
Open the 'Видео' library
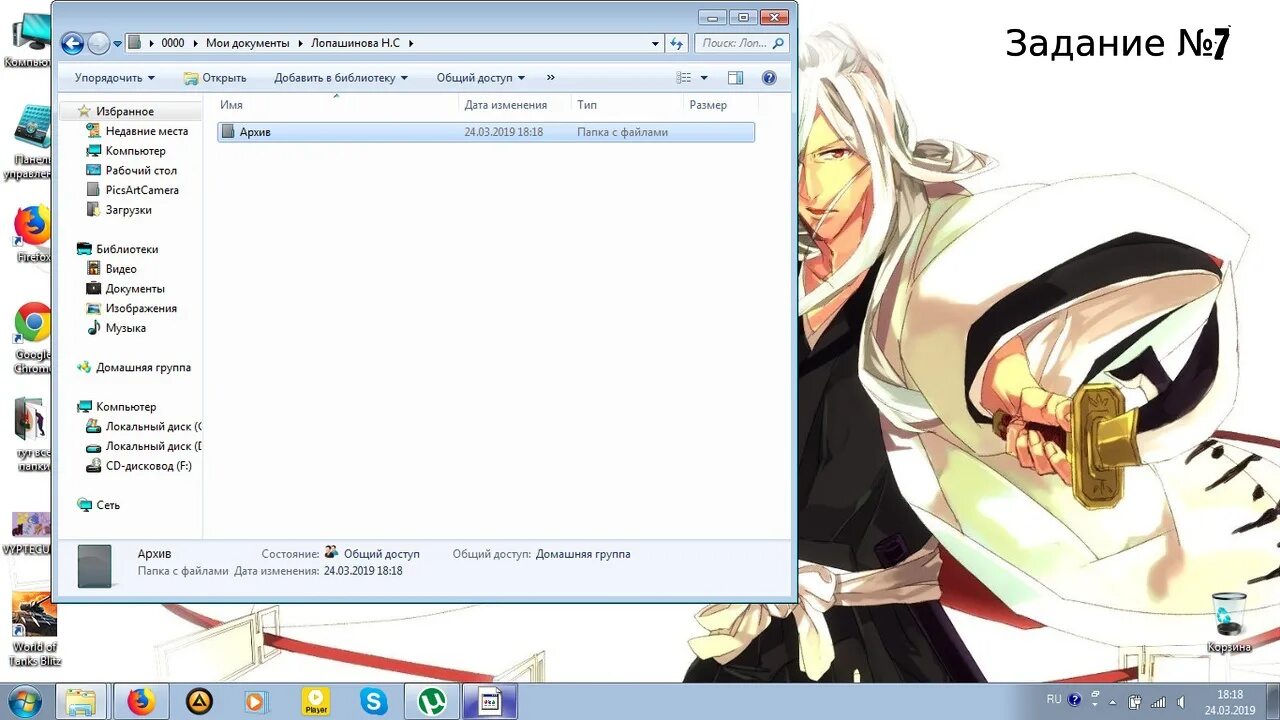[x=120, y=269]
